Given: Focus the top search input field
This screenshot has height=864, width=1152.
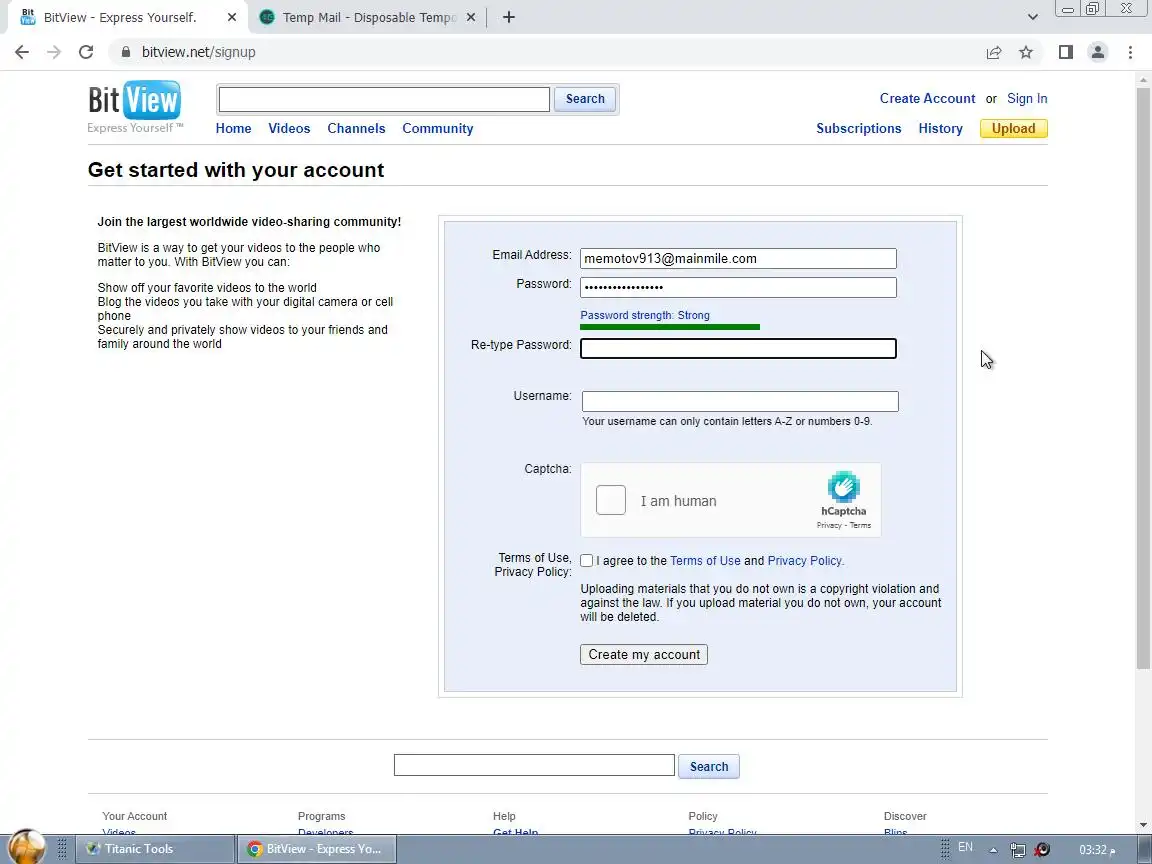Looking at the screenshot, I should point(384,99).
